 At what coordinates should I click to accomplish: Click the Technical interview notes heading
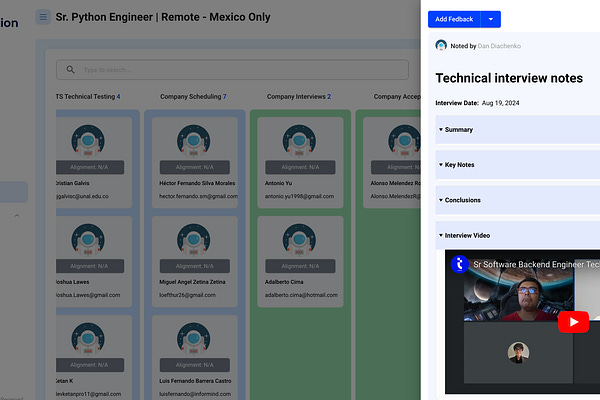click(509, 78)
